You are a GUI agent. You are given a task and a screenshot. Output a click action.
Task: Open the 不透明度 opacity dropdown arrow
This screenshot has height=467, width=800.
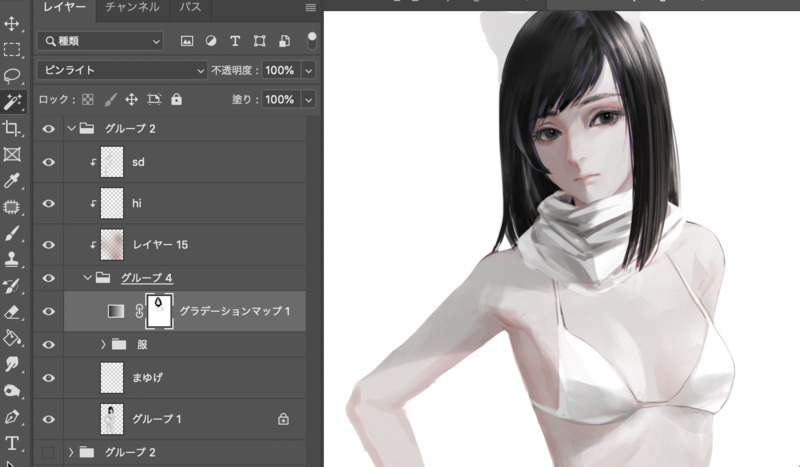pyautogui.click(x=309, y=70)
